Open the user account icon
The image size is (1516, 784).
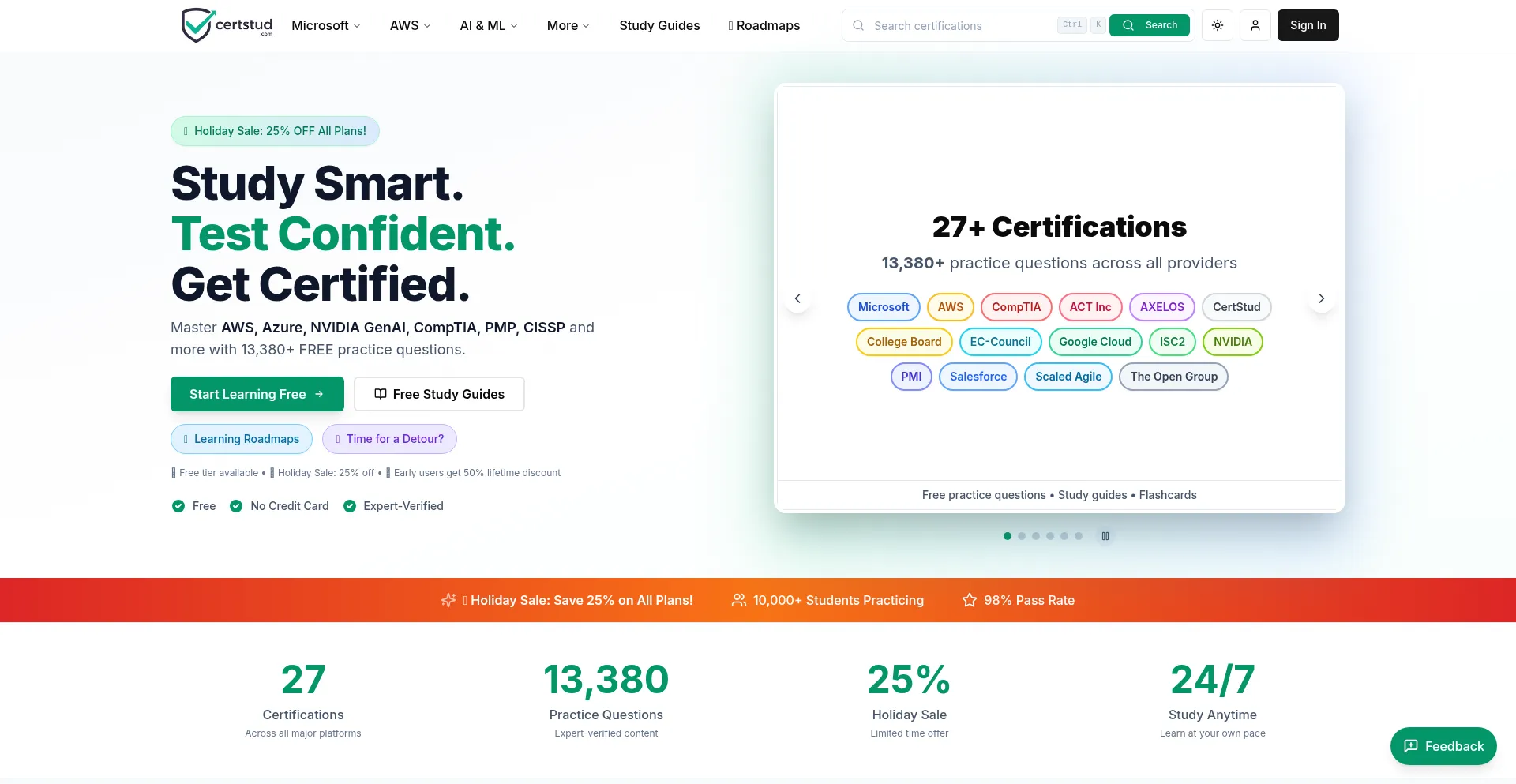click(1255, 24)
